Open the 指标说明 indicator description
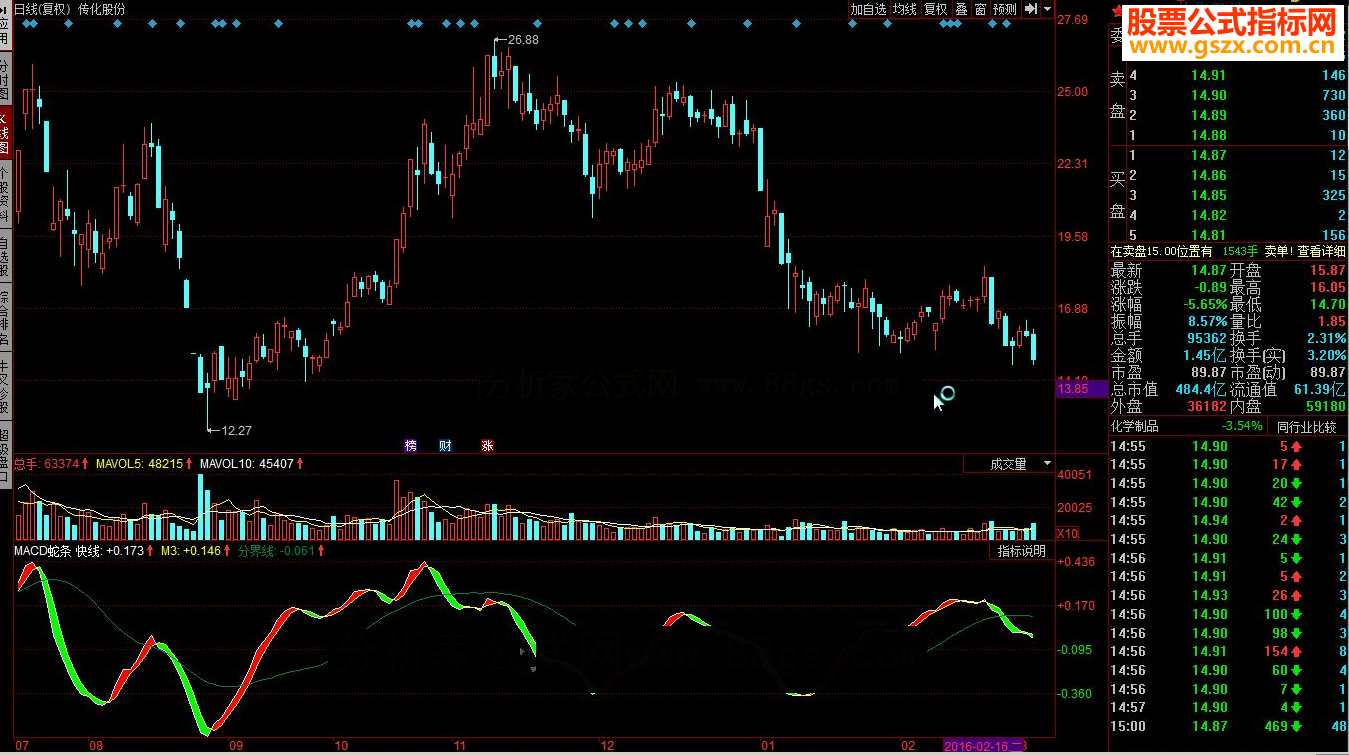Screen dimensions: 1349x755 (x=1021, y=551)
